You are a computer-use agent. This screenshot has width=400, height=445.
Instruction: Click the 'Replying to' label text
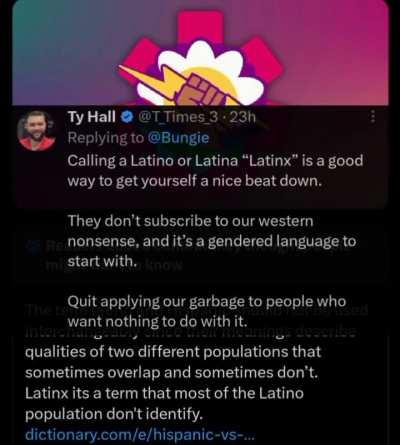106,138
